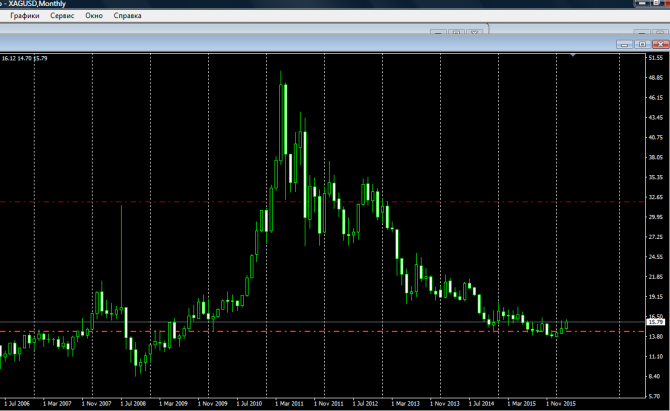Click the 21.85 price scale label
The height and width of the screenshot is (411, 670).
(x=655, y=277)
